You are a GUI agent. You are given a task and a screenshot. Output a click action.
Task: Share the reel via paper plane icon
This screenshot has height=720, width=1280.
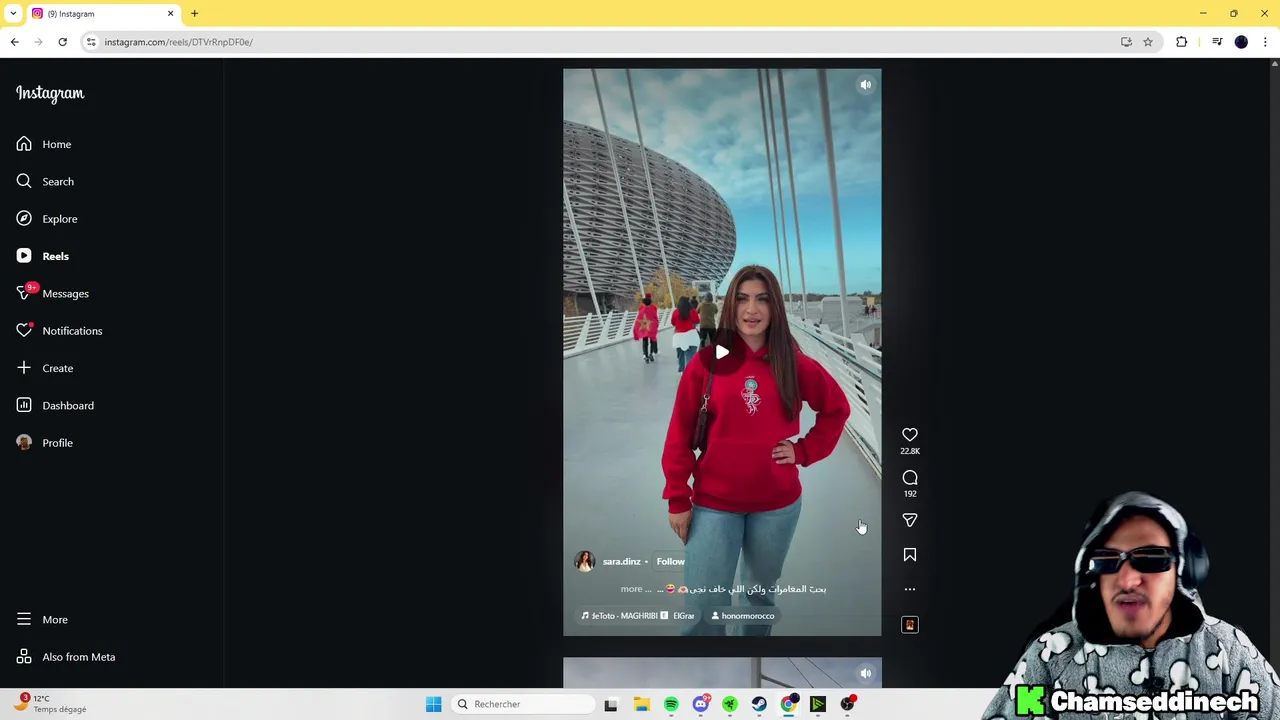pyautogui.click(x=910, y=520)
